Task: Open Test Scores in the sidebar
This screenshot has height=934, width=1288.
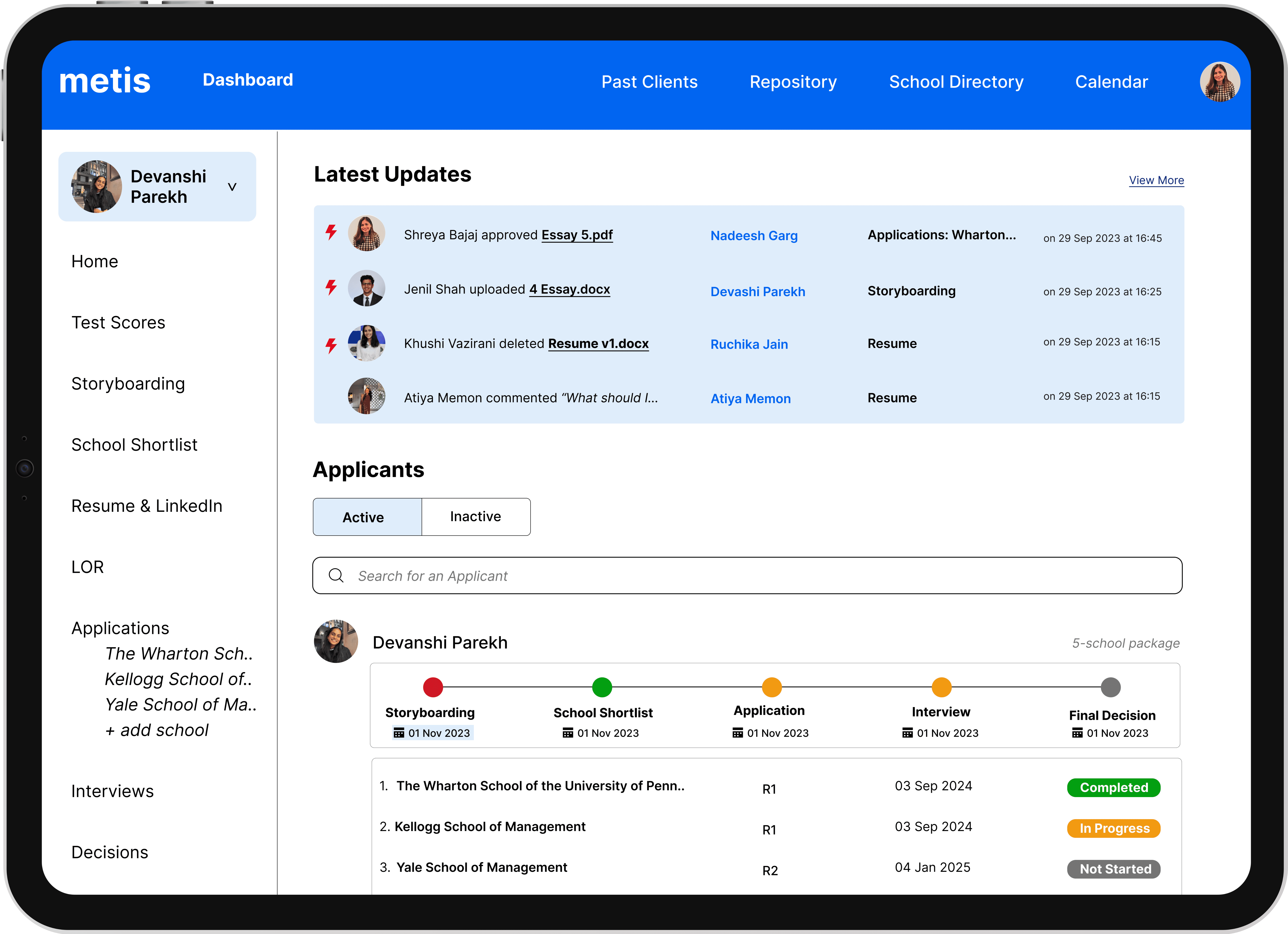Action: coord(118,323)
